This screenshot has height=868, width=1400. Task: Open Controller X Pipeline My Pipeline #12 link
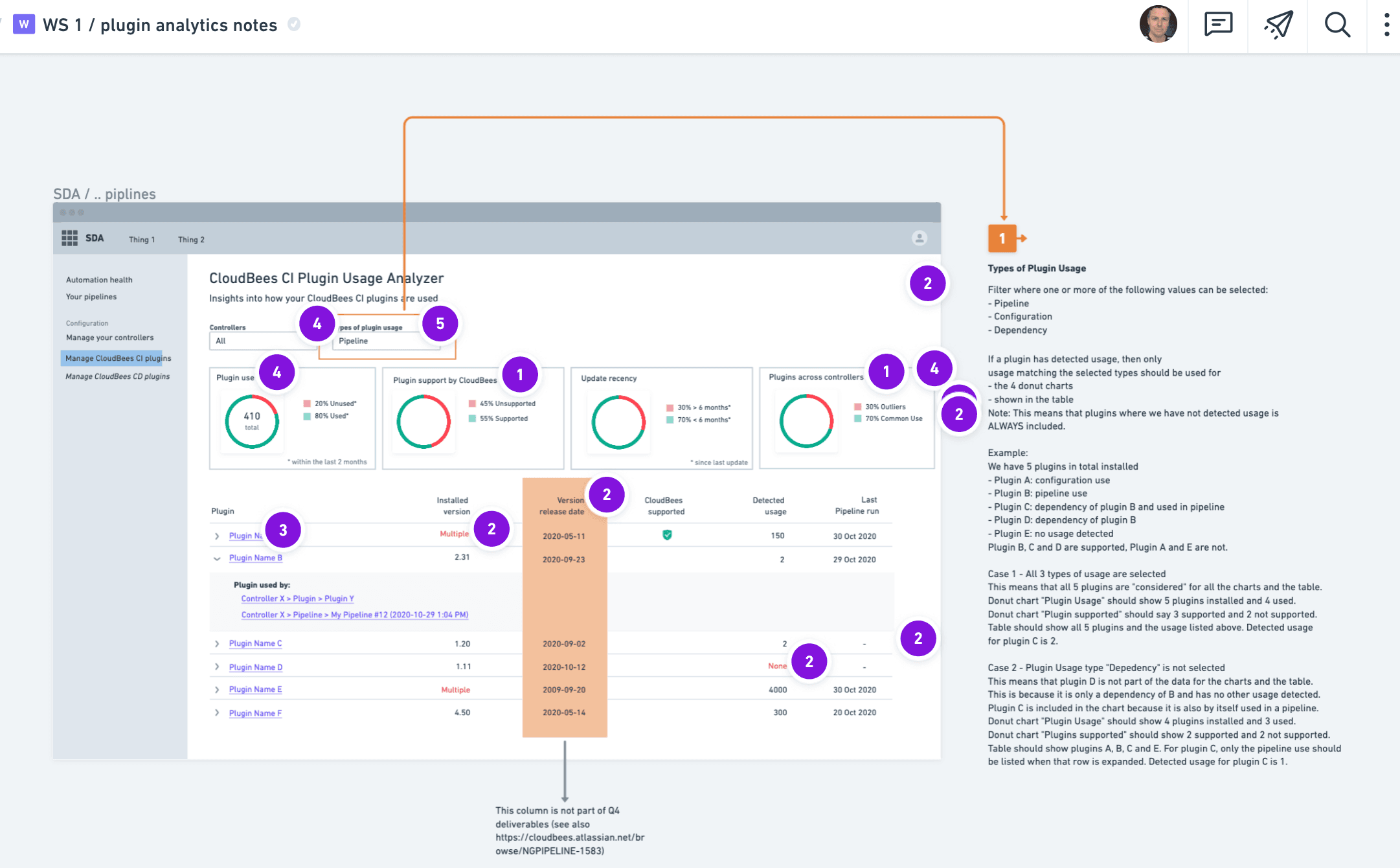tap(354, 615)
